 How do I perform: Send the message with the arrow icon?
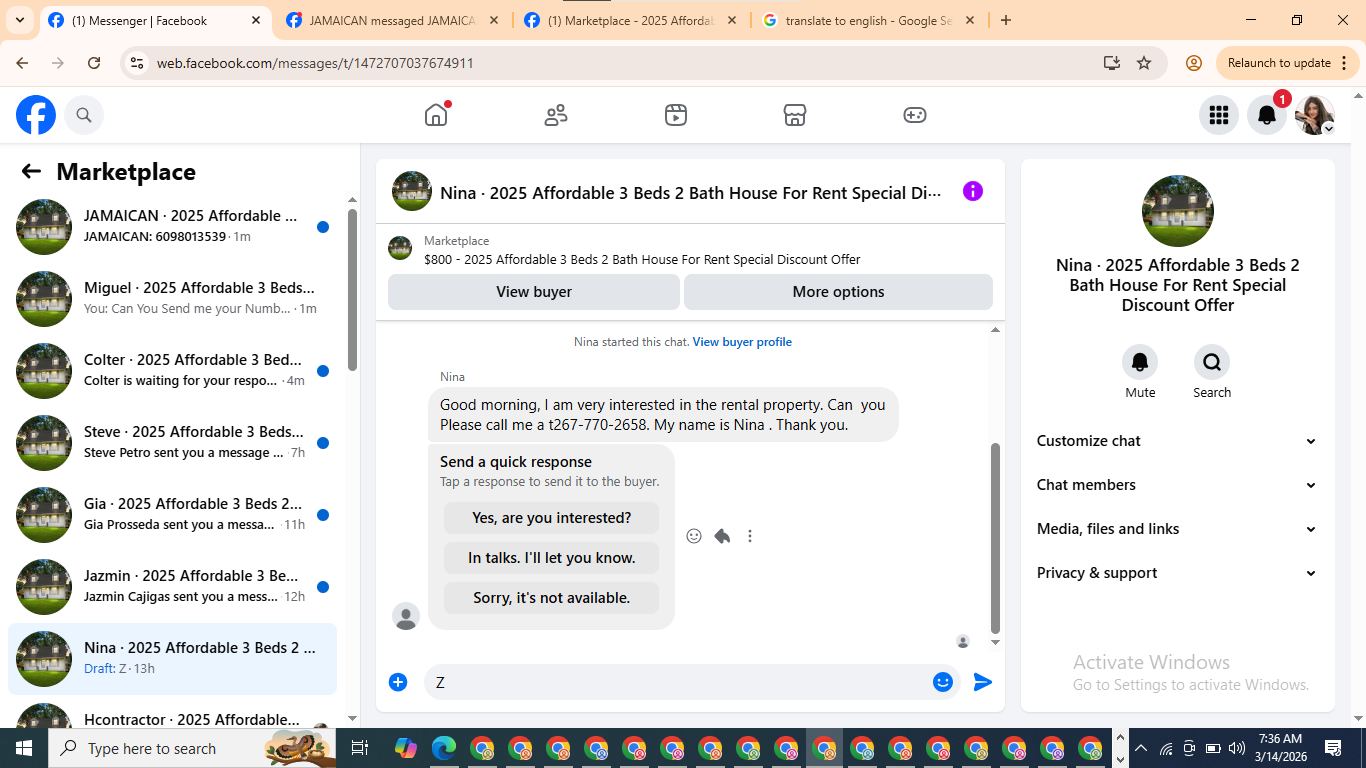(983, 682)
